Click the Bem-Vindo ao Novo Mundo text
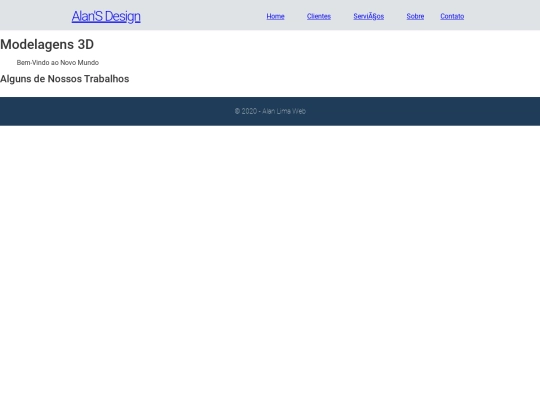540x405 pixels. [x=58, y=63]
